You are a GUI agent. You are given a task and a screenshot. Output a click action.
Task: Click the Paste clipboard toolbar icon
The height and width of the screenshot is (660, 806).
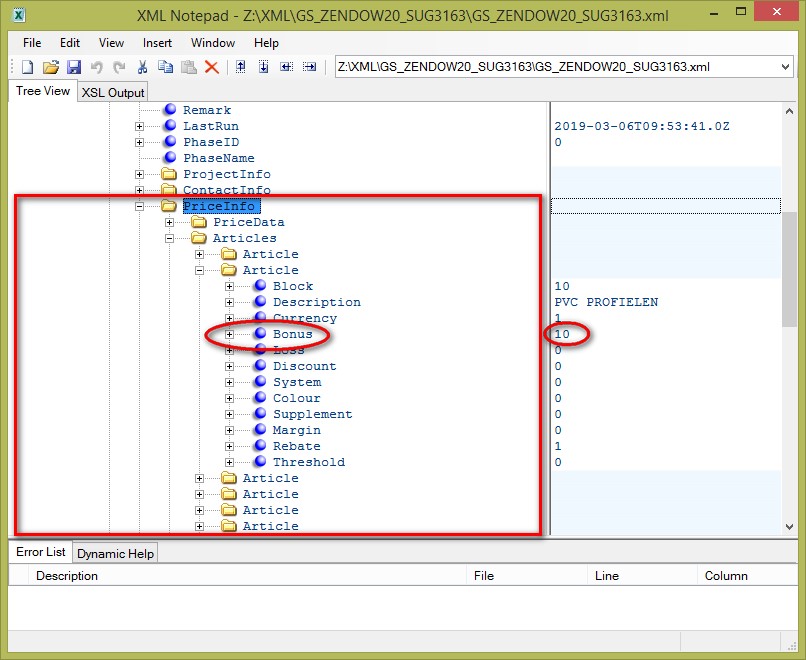[189, 67]
